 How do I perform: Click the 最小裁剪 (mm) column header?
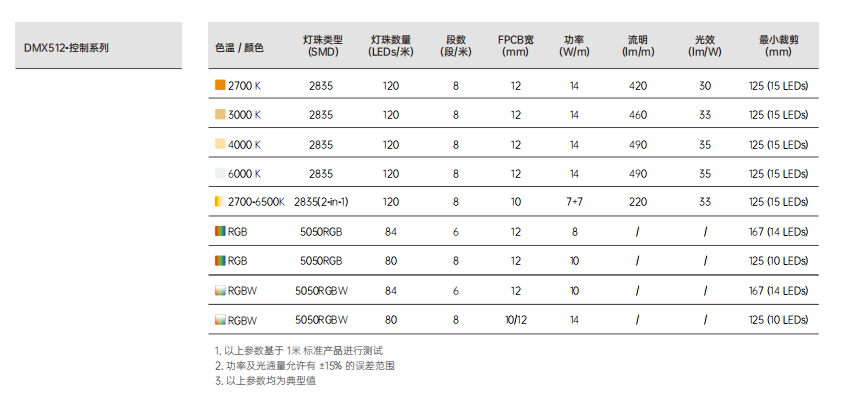coord(779,46)
